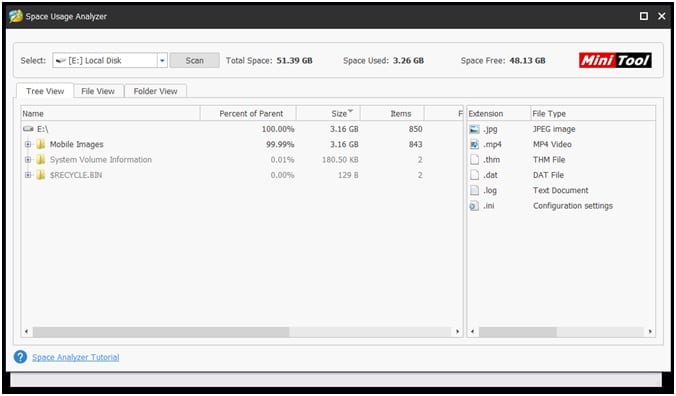
Task: Sort by Percent of Parent column header
Action: pos(248,114)
